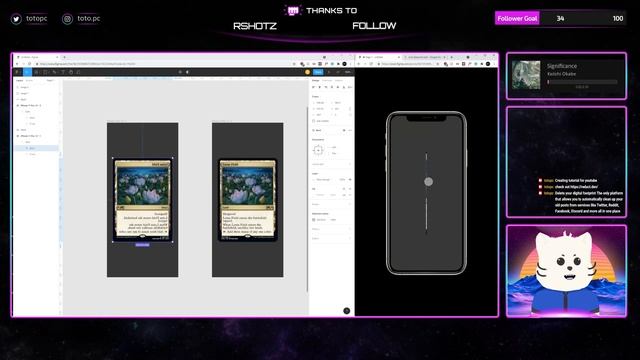Click the right Lotus Field card on canvas
Screen dimensions: 640x360
click(247, 200)
